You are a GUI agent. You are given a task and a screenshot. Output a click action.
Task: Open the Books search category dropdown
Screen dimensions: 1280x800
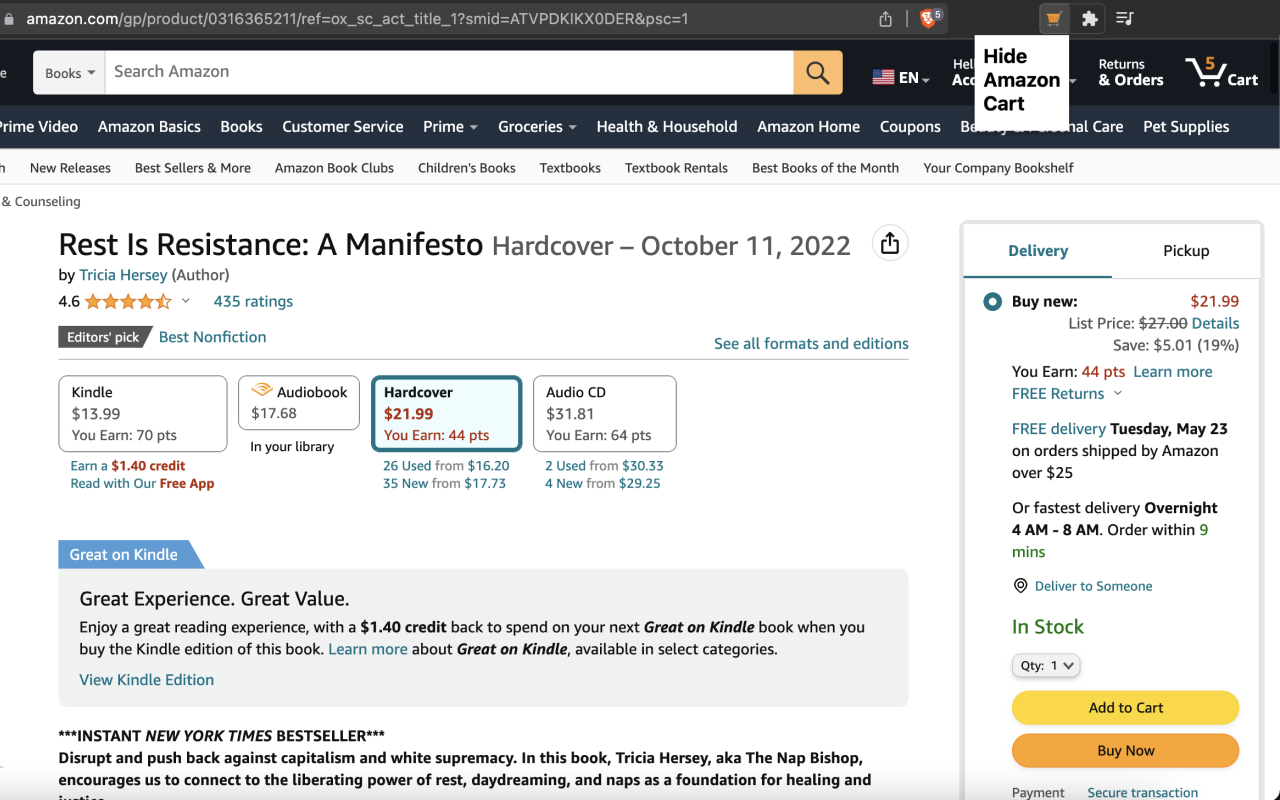(68, 72)
